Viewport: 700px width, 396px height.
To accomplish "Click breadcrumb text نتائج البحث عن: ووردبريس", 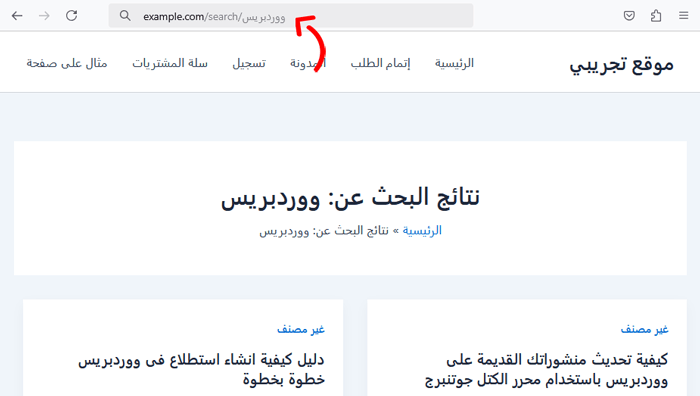I will click(324, 231).
